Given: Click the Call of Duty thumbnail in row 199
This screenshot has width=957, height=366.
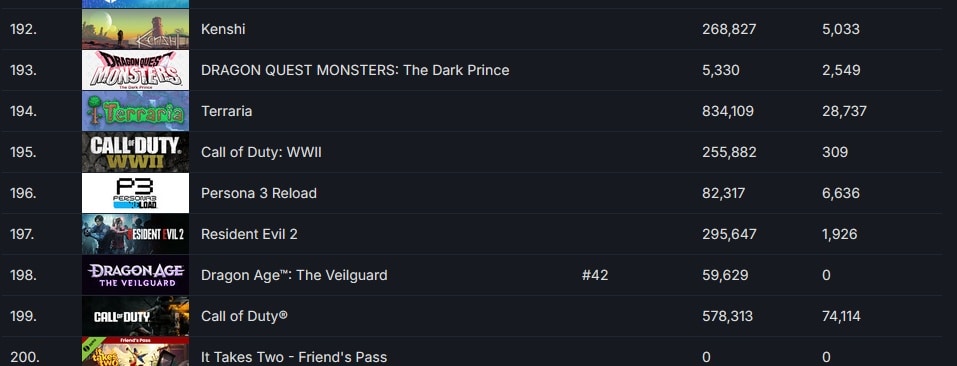Looking at the screenshot, I should click(x=135, y=316).
